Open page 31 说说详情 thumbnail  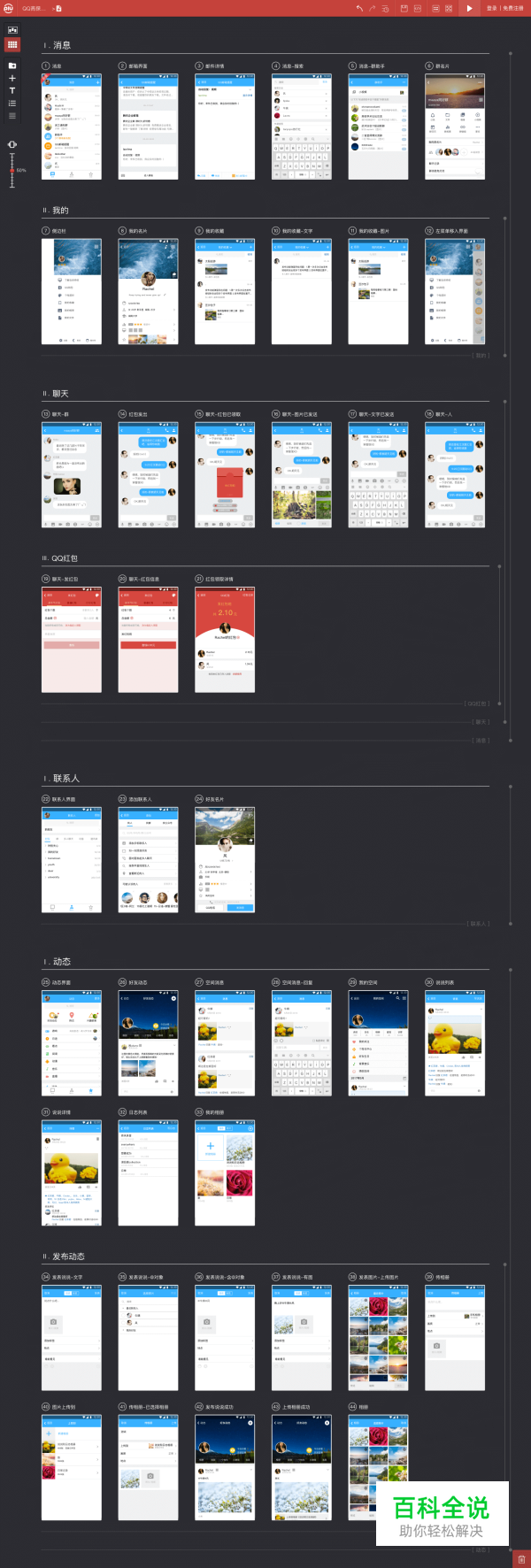coord(72,1172)
